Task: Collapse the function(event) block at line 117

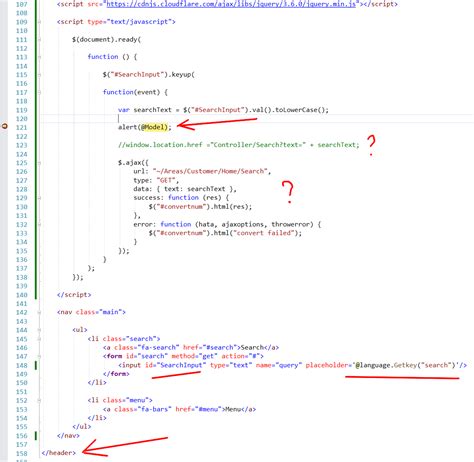Action: (39, 92)
